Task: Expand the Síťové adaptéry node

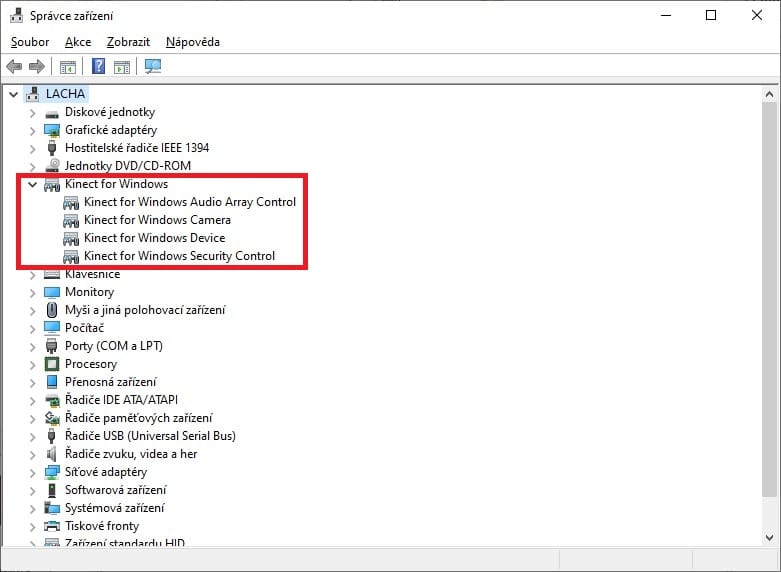Action: pos(33,472)
